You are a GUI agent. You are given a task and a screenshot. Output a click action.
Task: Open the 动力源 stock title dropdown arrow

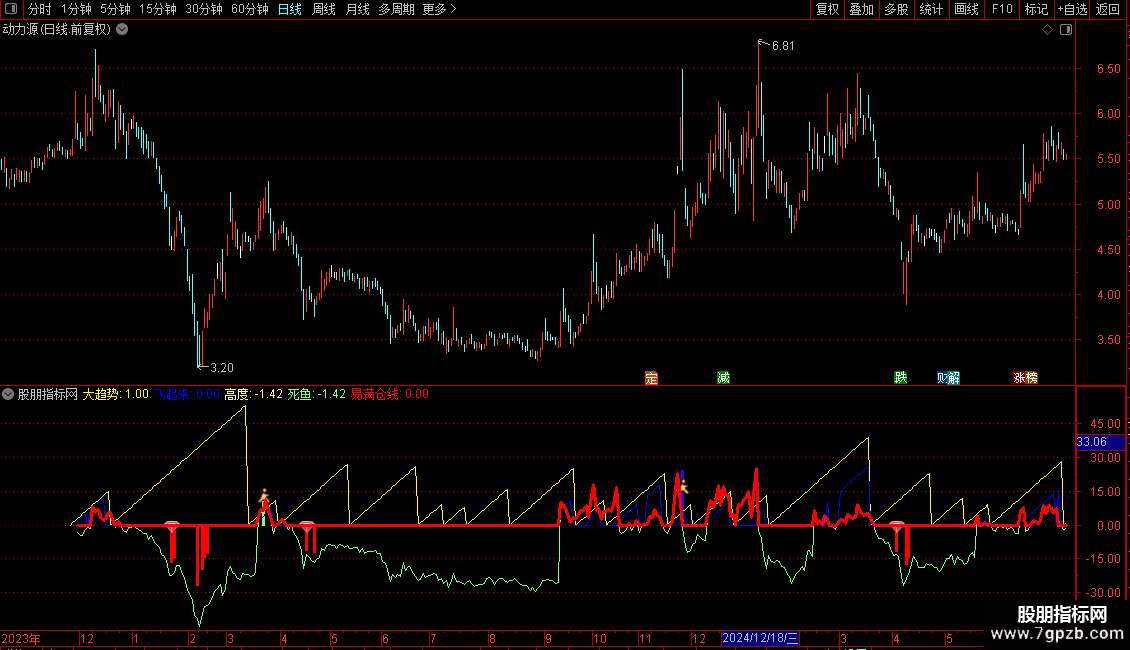coord(123,30)
